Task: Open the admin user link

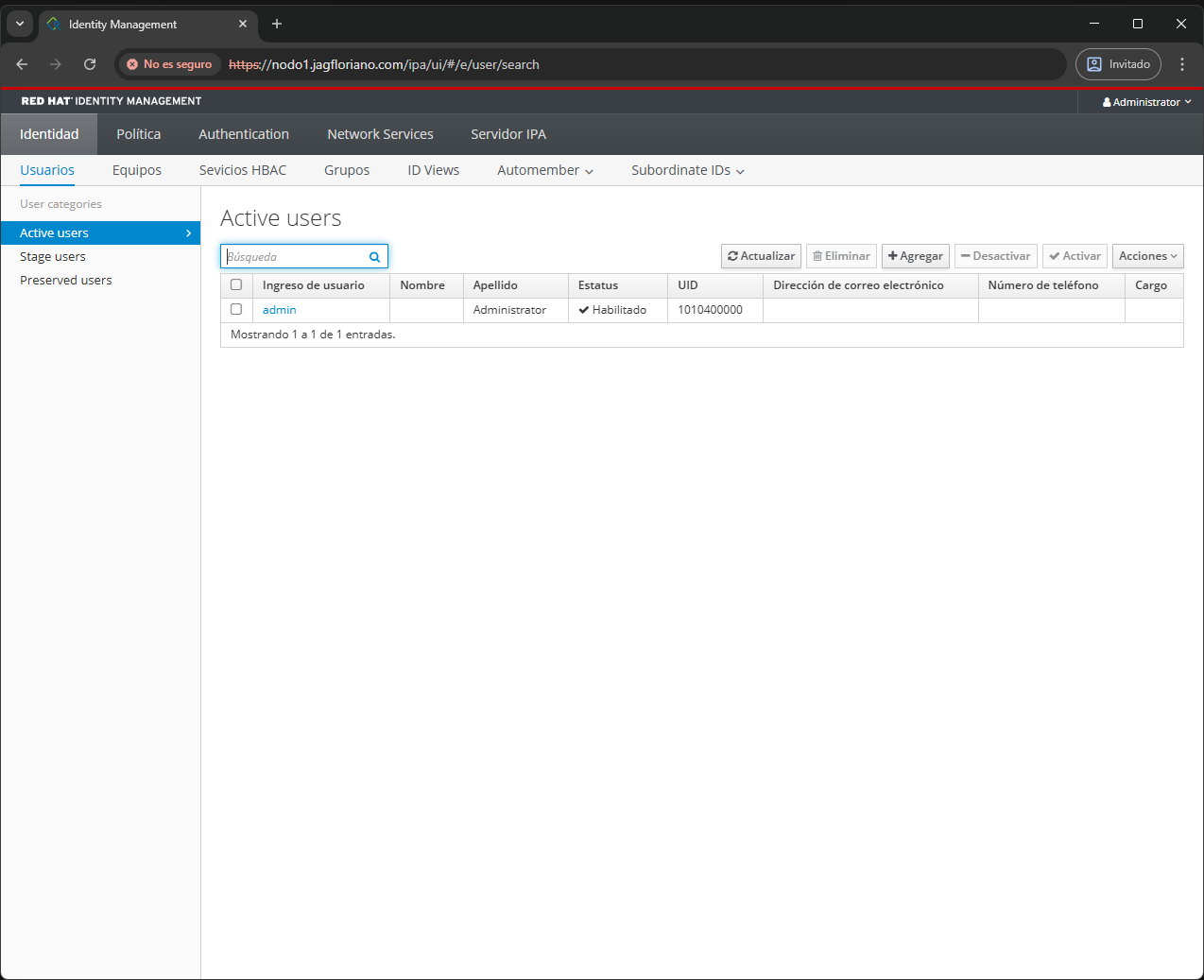Action: click(x=280, y=310)
